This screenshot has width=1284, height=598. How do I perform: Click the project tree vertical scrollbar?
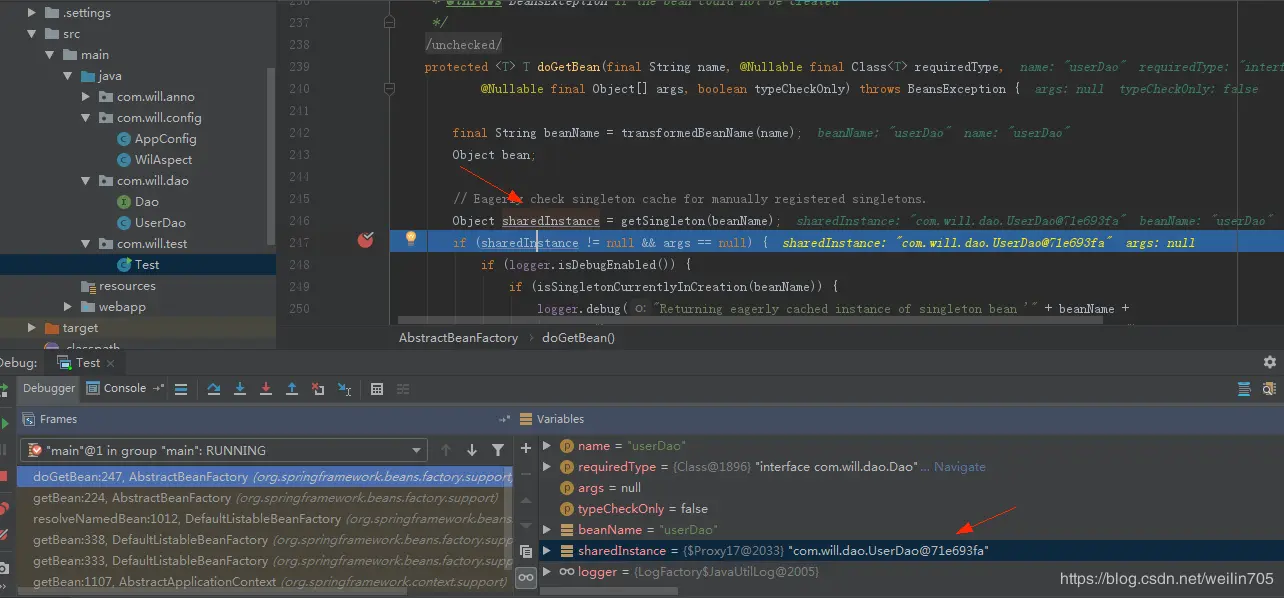coord(270,155)
